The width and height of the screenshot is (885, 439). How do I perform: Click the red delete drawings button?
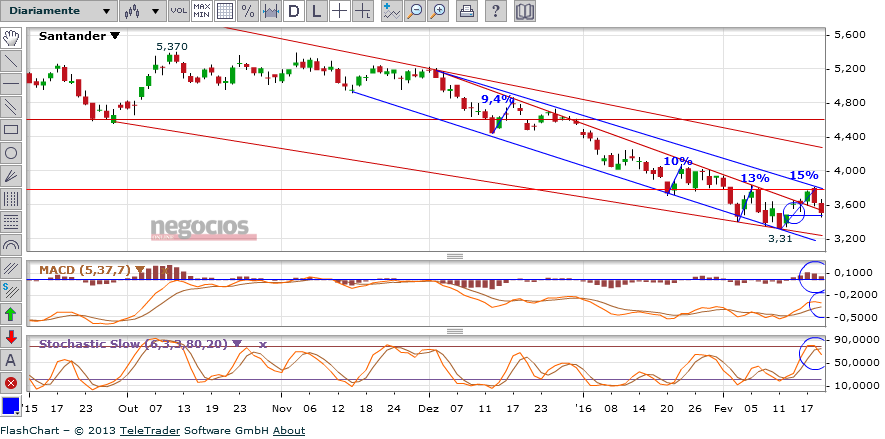(11, 383)
